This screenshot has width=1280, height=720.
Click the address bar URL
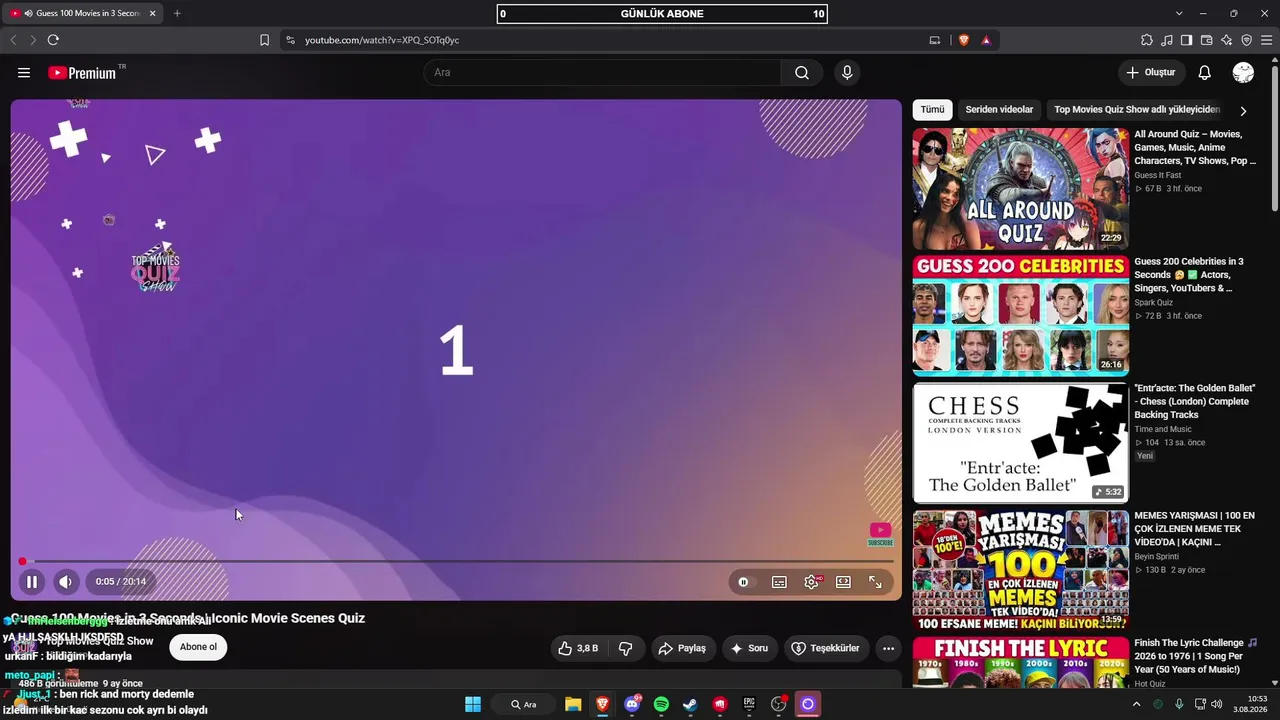click(x=382, y=40)
